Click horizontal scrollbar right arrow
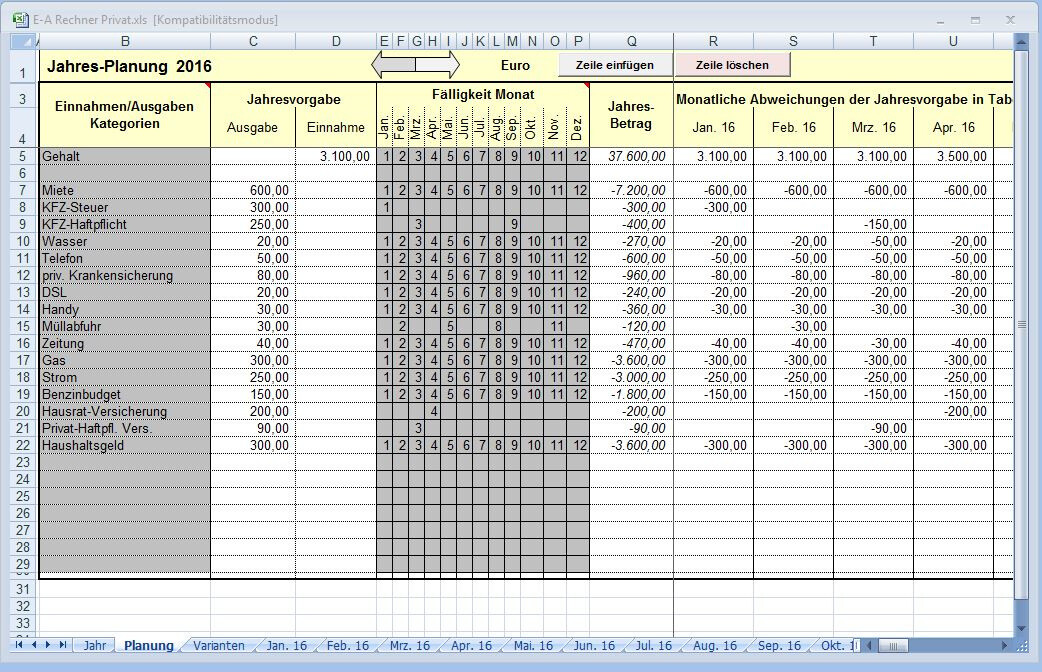Image resolution: width=1042 pixels, height=672 pixels. (1005, 645)
